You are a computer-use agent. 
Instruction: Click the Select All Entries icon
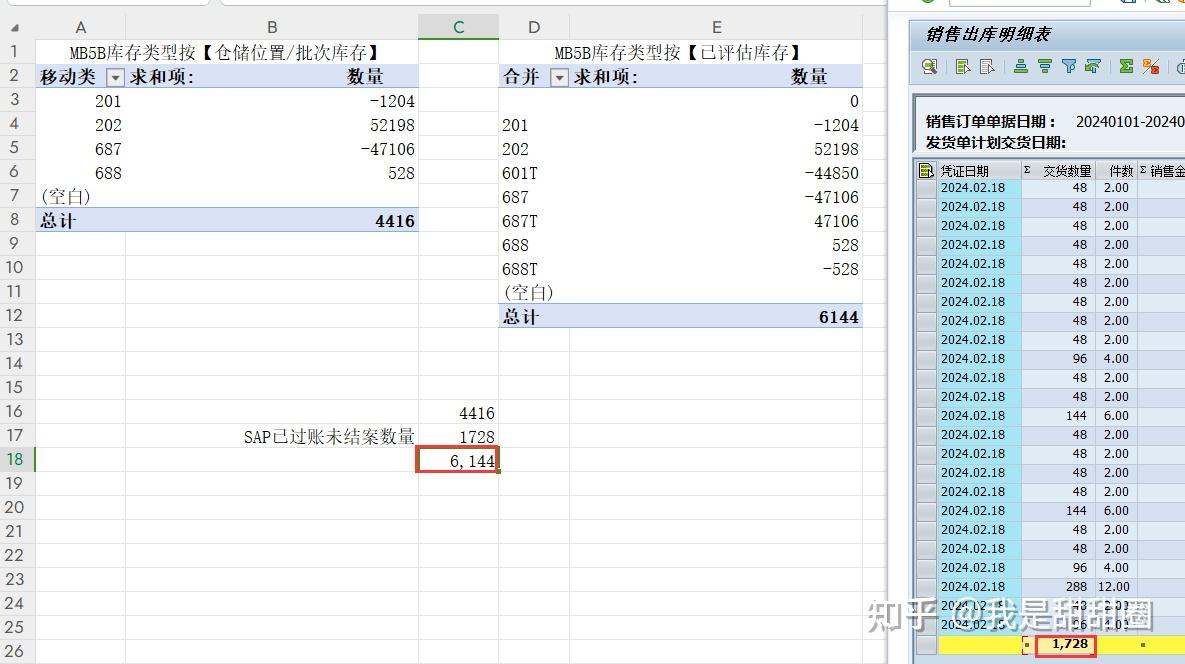(963, 67)
